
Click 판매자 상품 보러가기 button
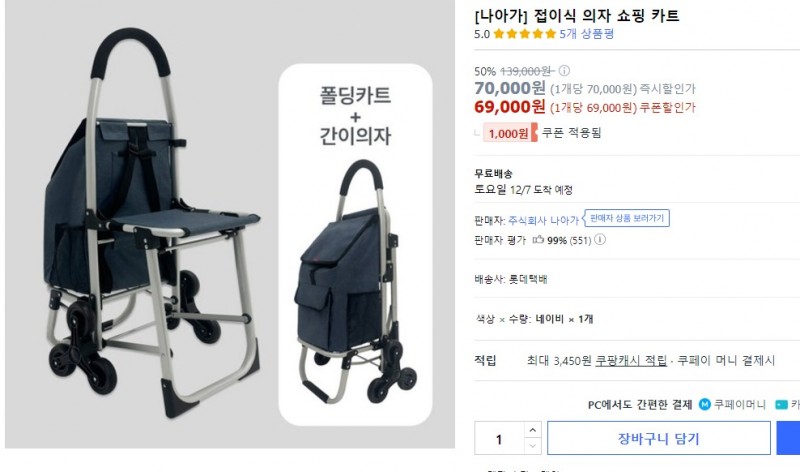pyautogui.click(x=627, y=218)
